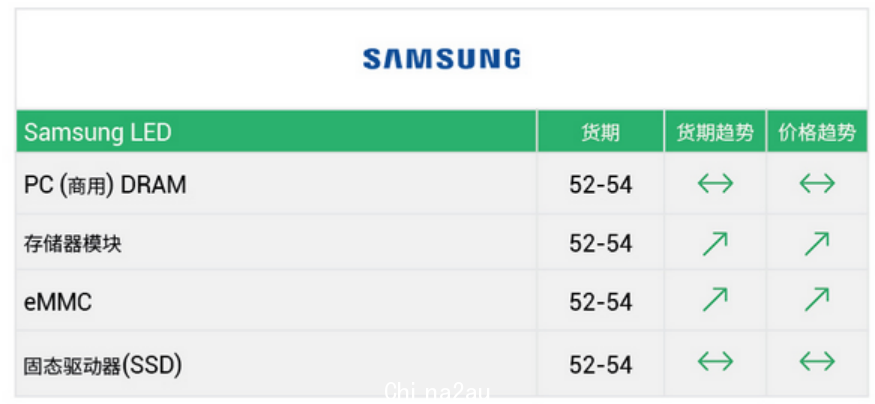Select the PC (商用) DRAM row label

tap(105, 185)
